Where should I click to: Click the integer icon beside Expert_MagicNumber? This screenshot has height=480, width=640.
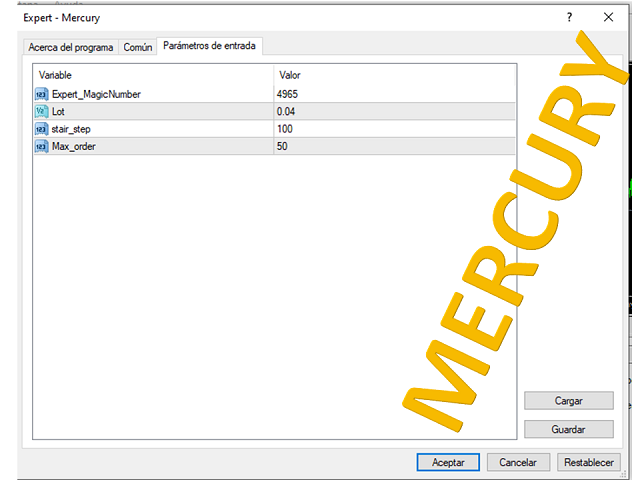(x=42, y=94)
